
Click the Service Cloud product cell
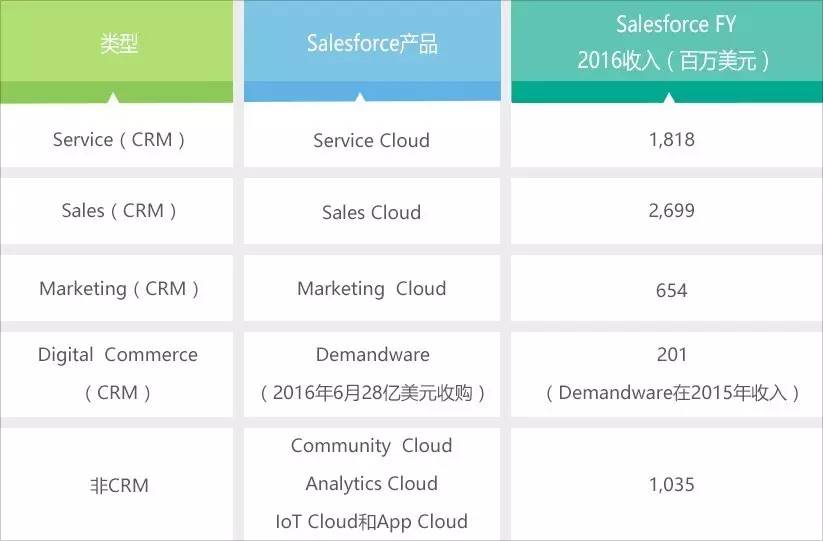[371, 140]
